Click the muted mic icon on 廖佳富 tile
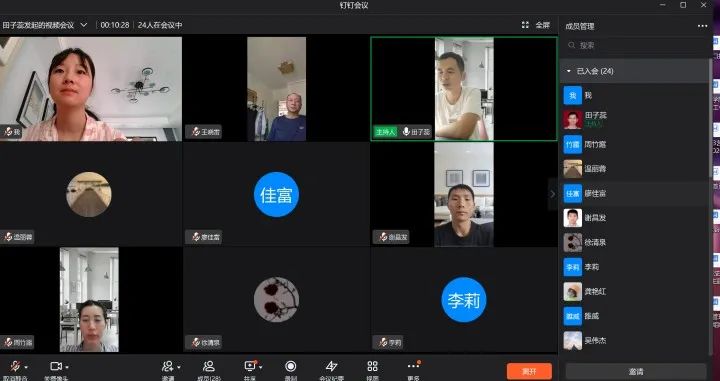This screenshot has height=381, width=720. (x=196, y=237)
